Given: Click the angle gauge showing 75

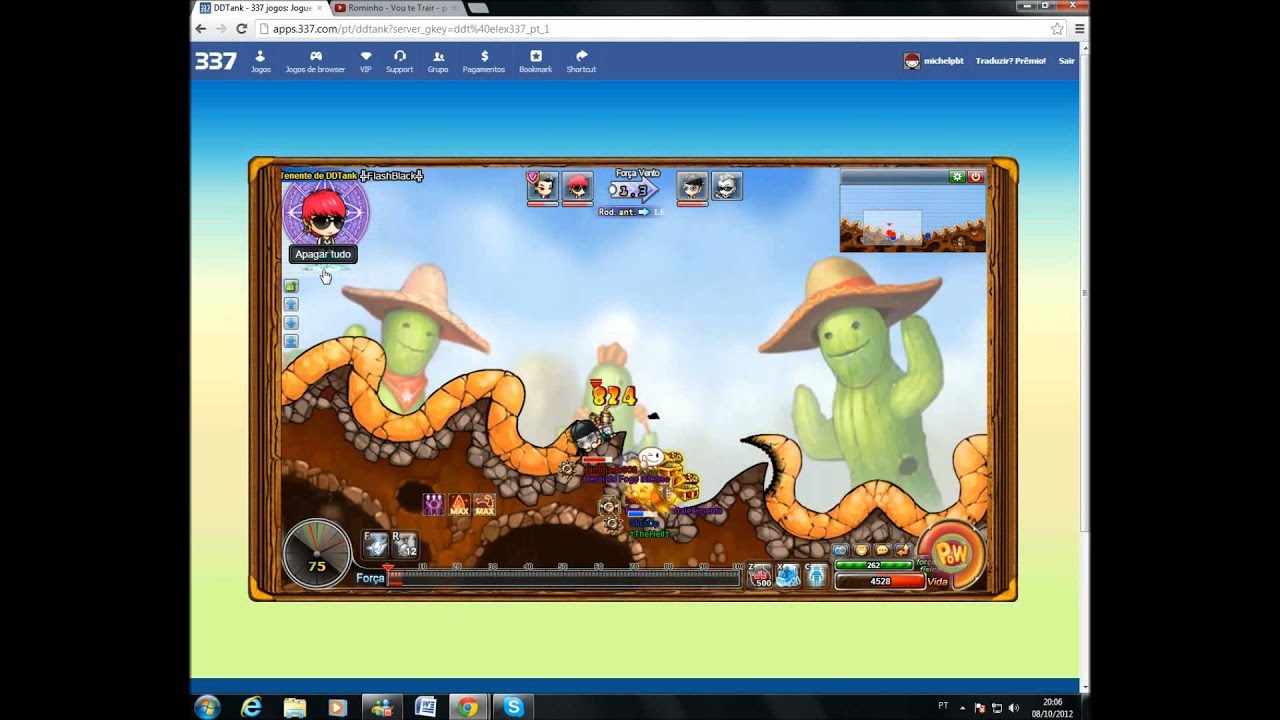Looking at the screenshot, I should [317, 553].
